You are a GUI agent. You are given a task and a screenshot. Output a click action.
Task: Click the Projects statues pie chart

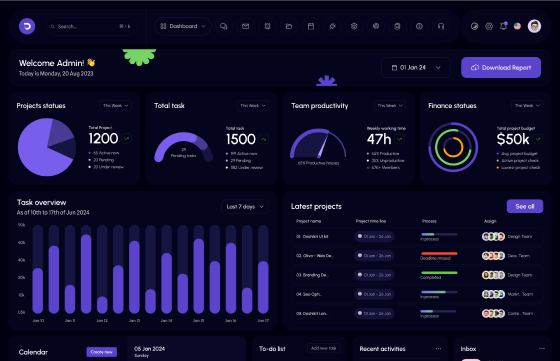(47, 147)
